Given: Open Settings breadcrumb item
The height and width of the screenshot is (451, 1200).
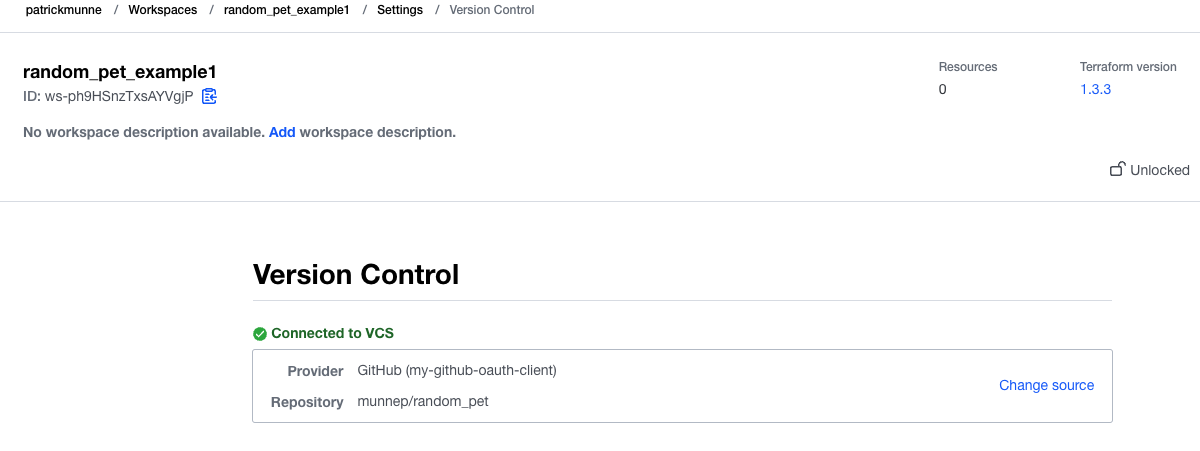Looking at the screenshot, I should [400, 10].
